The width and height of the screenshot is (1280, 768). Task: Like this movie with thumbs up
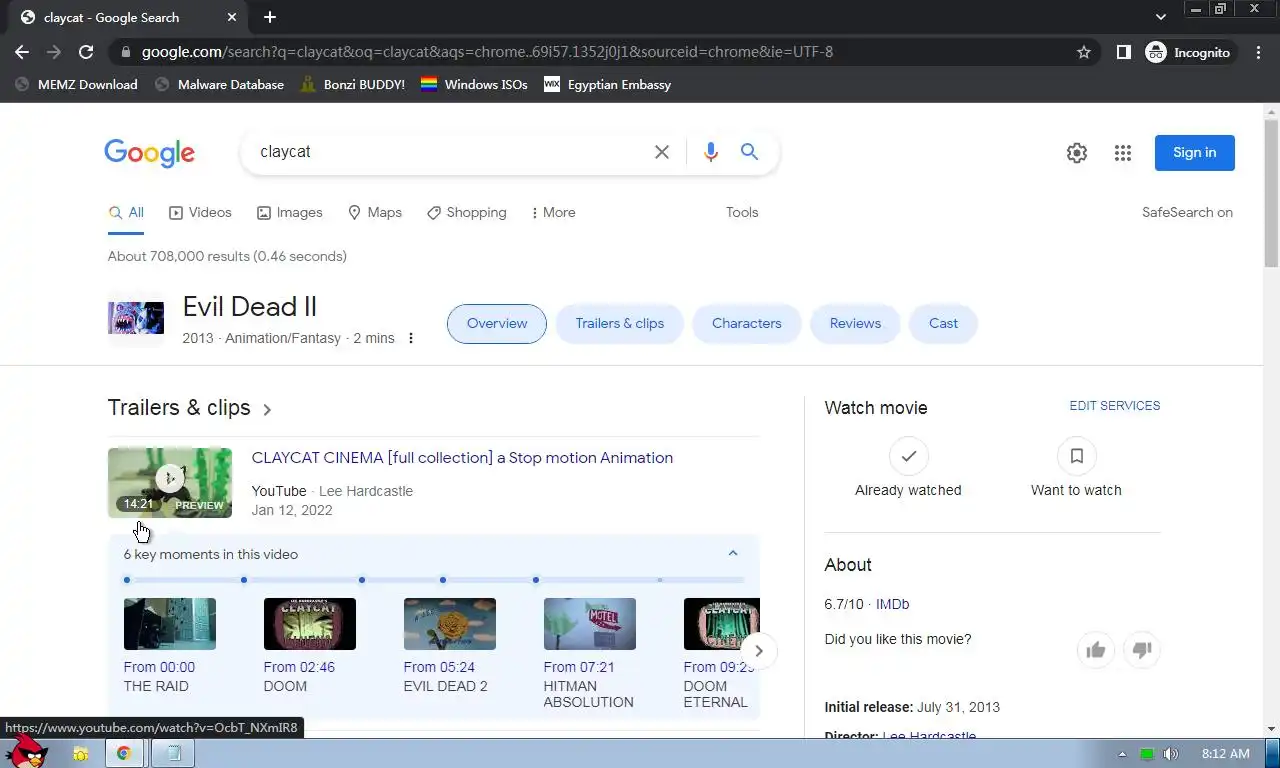[1096, 651]
